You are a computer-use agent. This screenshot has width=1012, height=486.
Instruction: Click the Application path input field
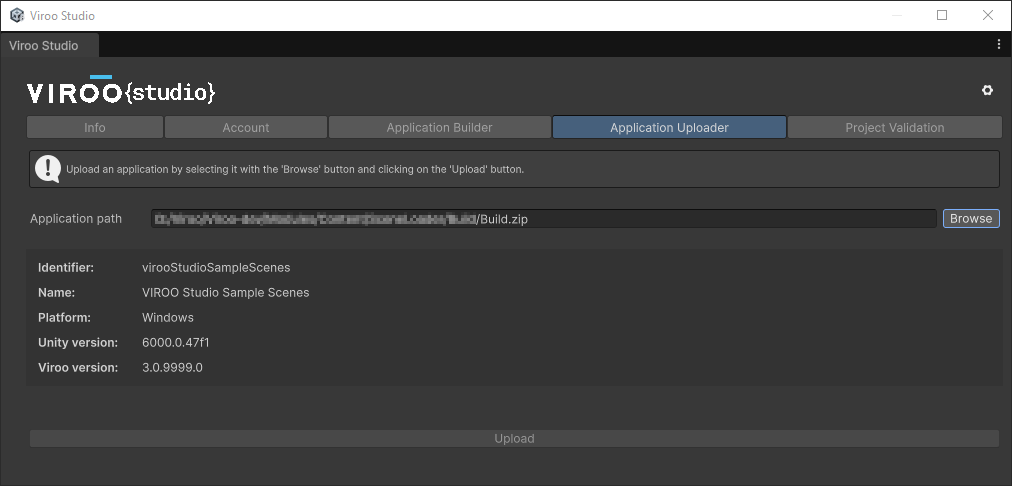tap(543, 219)
